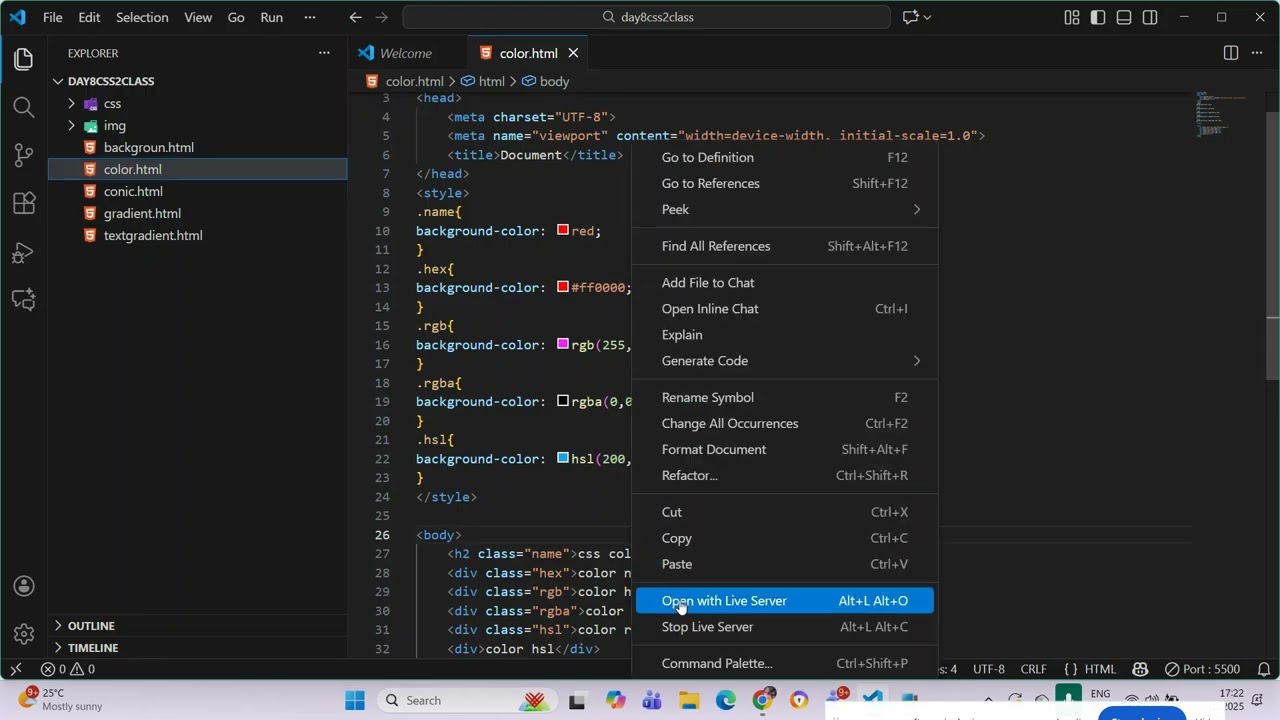This screenshot has height=720, width=1280.
Task: Go back with the navigation left arrow
Action: click(x=356, y=17)
